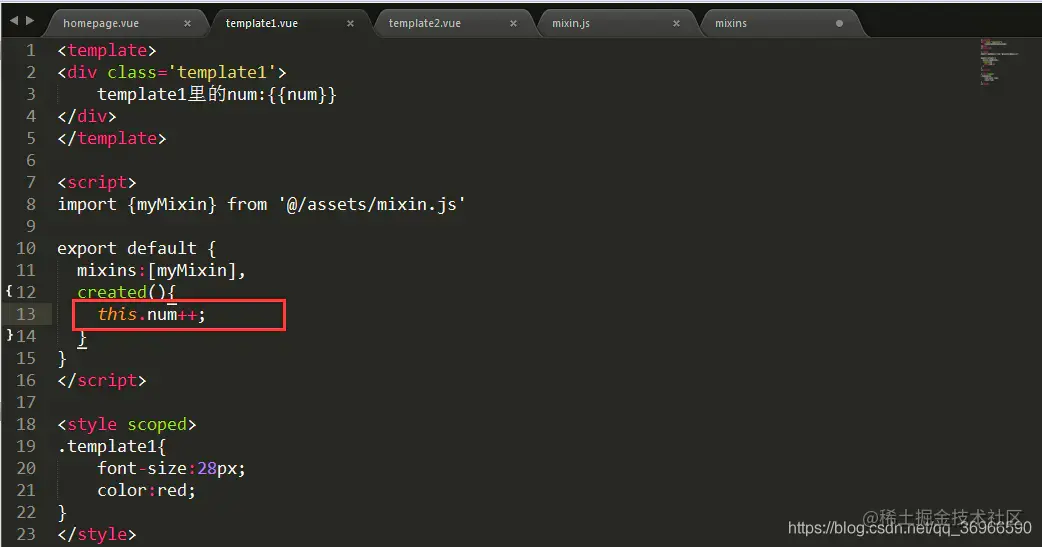Close the mixin.js tab

click(676, 23)
